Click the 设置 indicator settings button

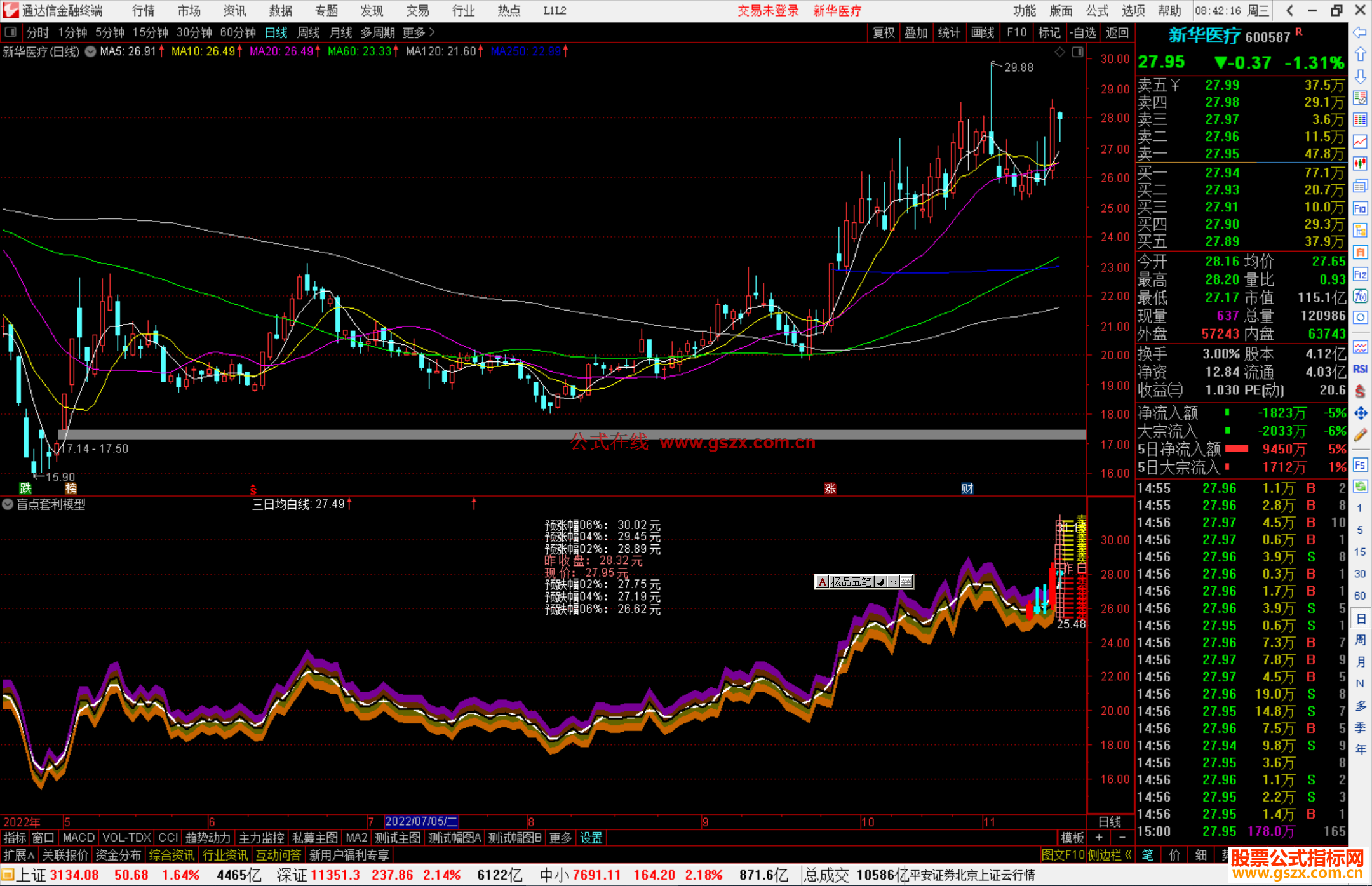pyautogui.click(x=591, y=838)
